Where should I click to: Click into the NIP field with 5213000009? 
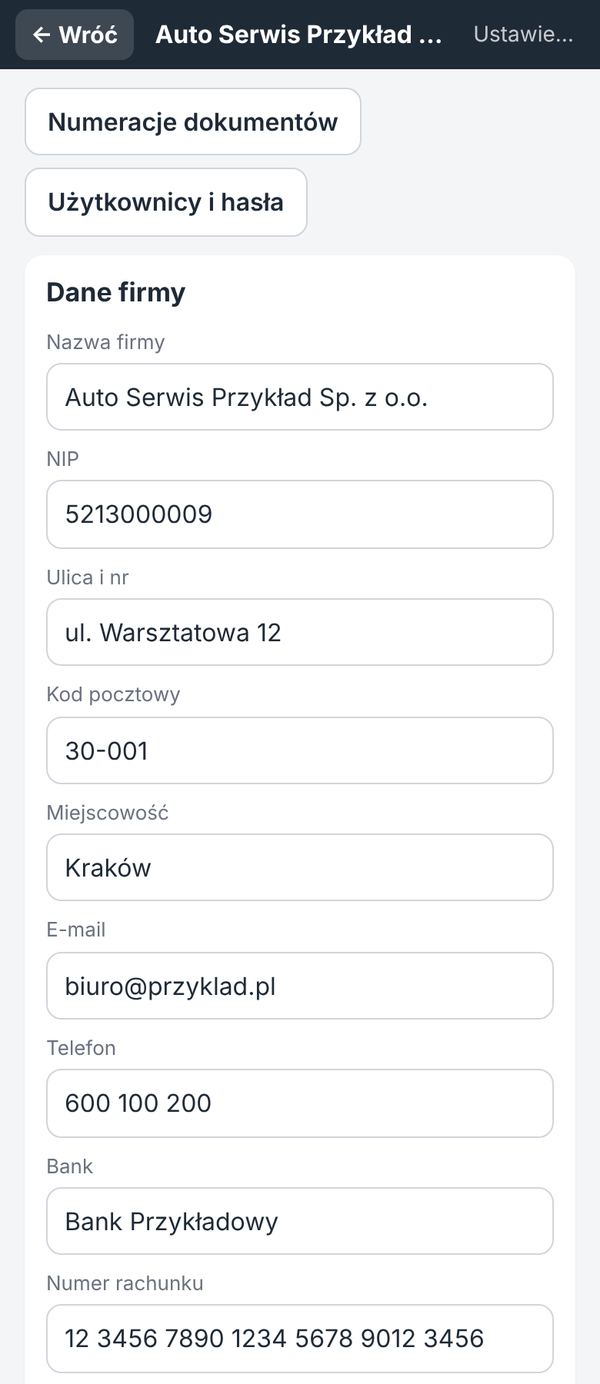point(300,514)
